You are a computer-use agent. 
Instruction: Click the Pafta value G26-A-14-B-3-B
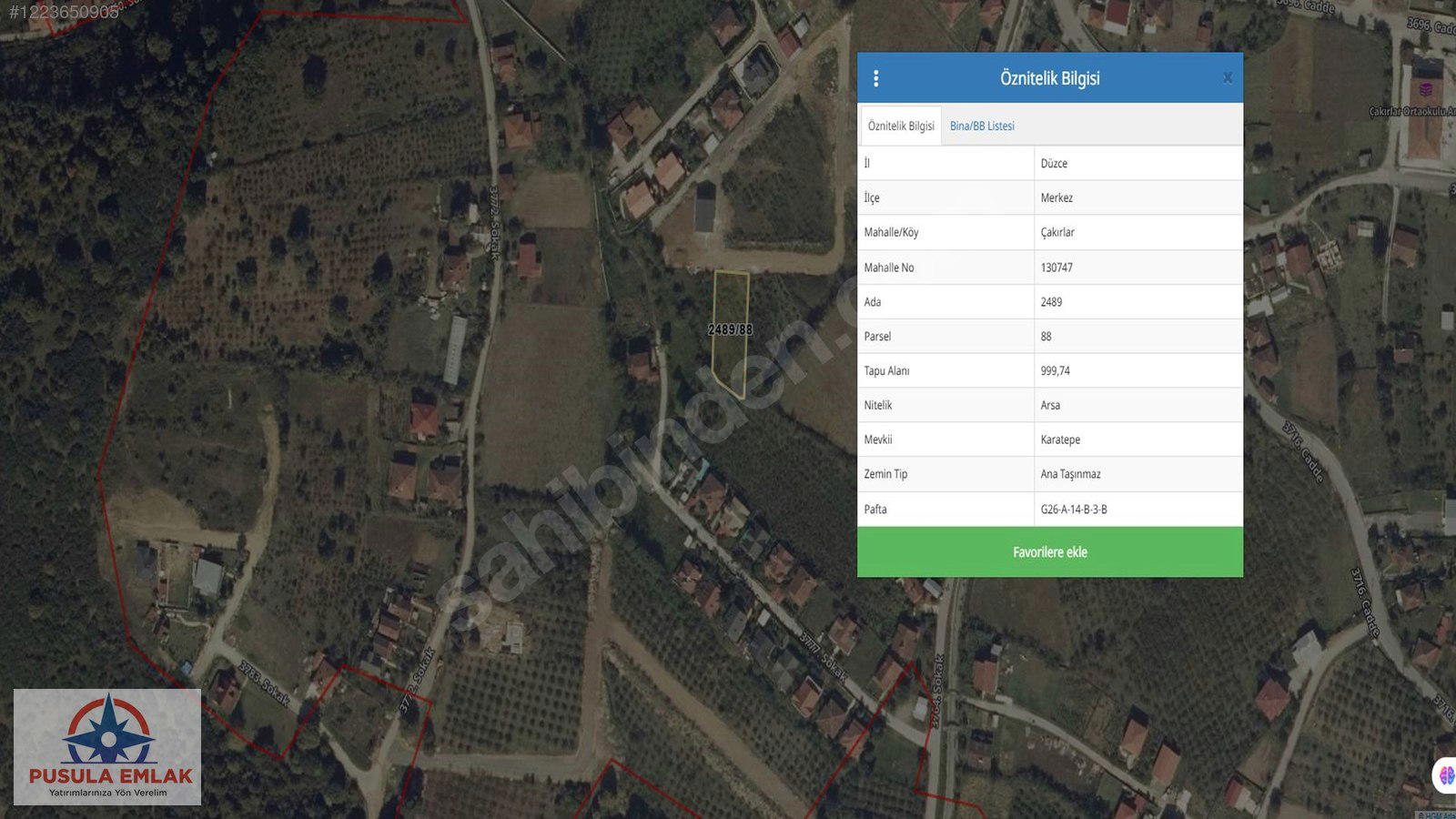pyautogui.click(x=1074, y=510)
